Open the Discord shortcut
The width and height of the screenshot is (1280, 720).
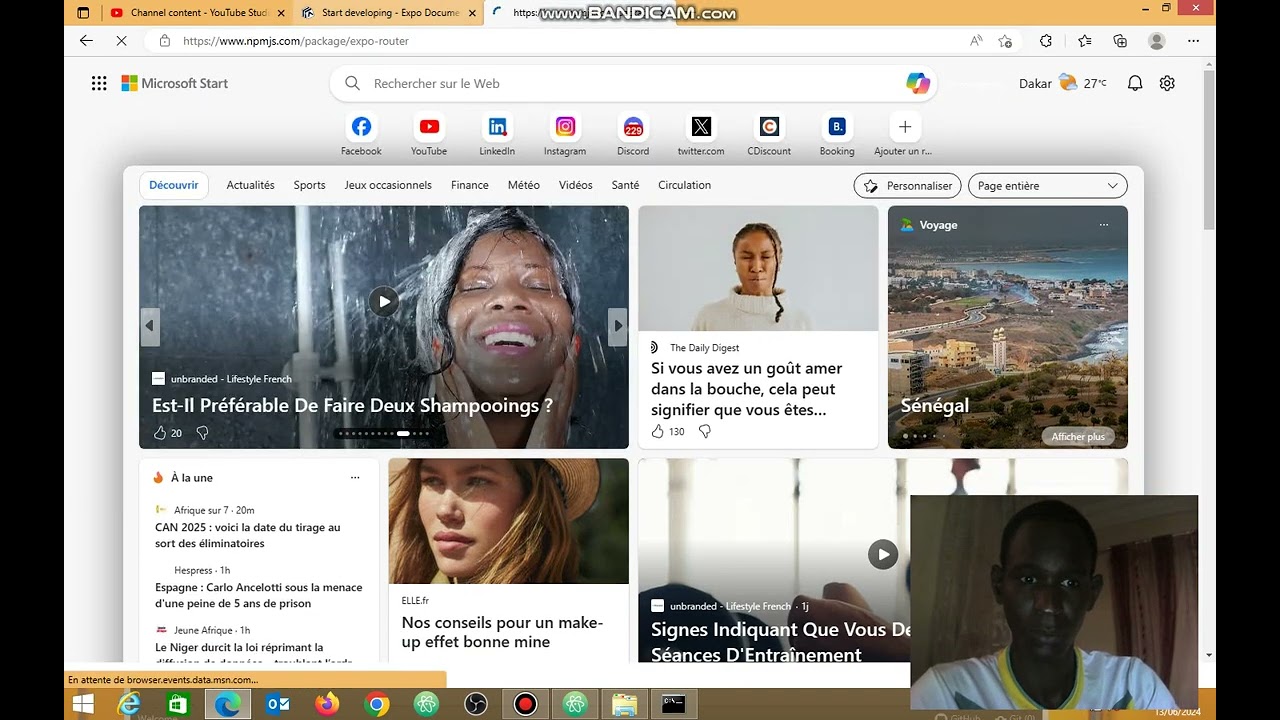click(633, 135)
